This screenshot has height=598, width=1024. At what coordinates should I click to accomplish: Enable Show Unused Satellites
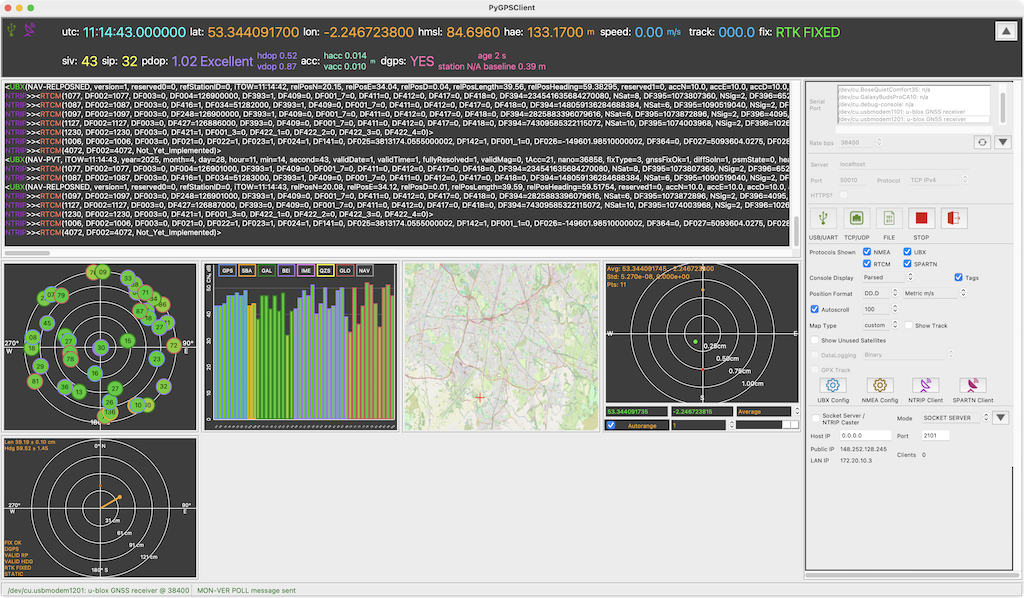(814, 340)
